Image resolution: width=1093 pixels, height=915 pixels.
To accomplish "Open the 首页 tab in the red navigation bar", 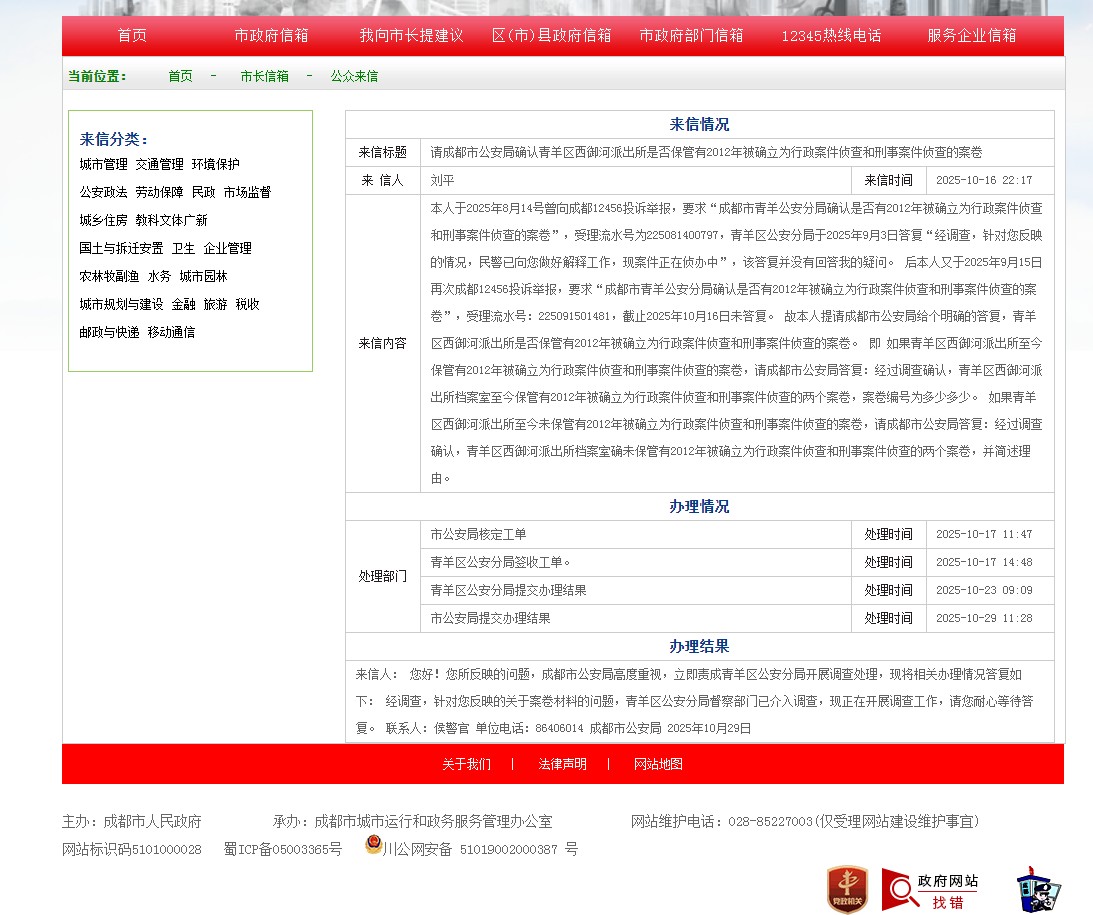I will [132, 36].
